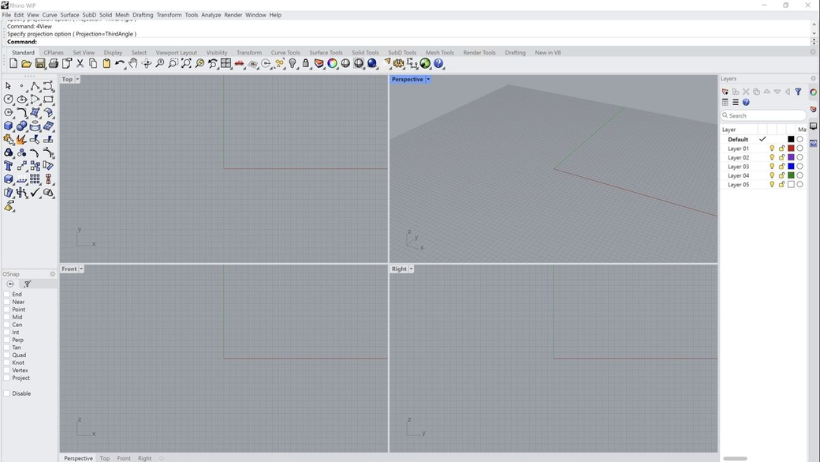Click the red car Named Views icon
Viewport: 820px width, 462px height.
tap(239, 63)
